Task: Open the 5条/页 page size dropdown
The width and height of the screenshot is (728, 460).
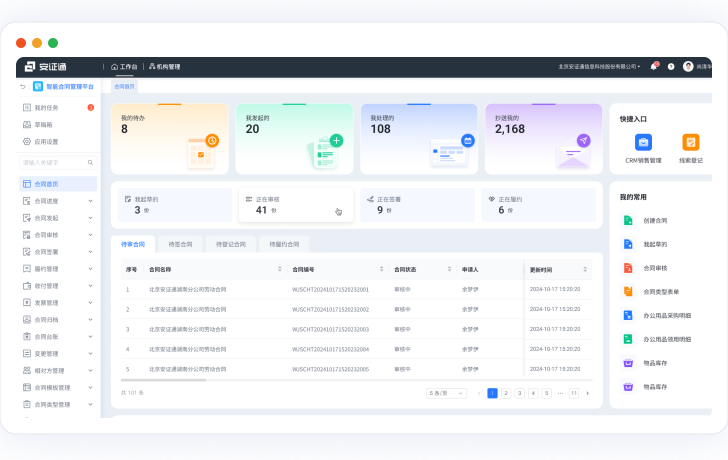Action: [x=446, y=393]
